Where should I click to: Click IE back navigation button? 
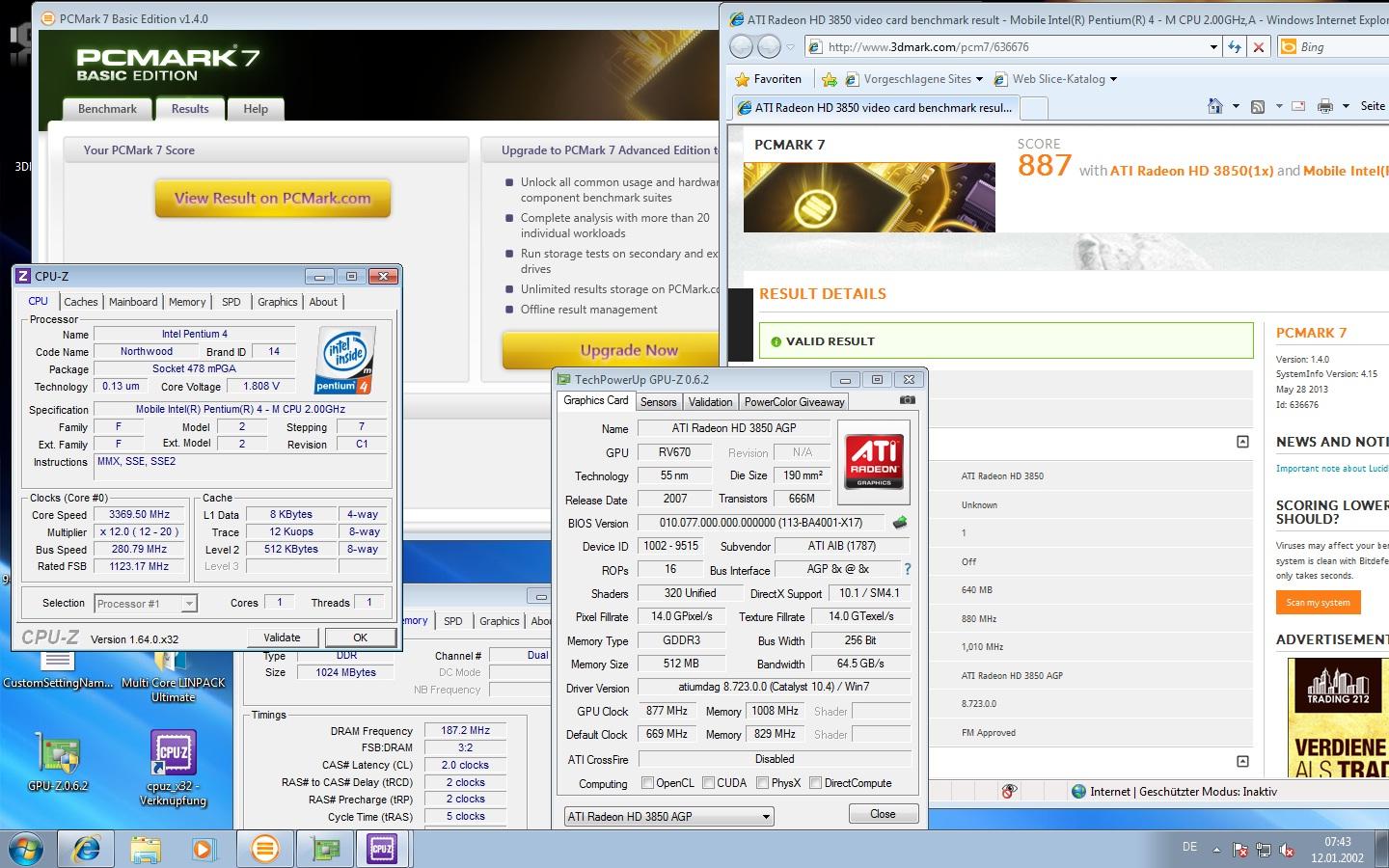click(741, 46)
